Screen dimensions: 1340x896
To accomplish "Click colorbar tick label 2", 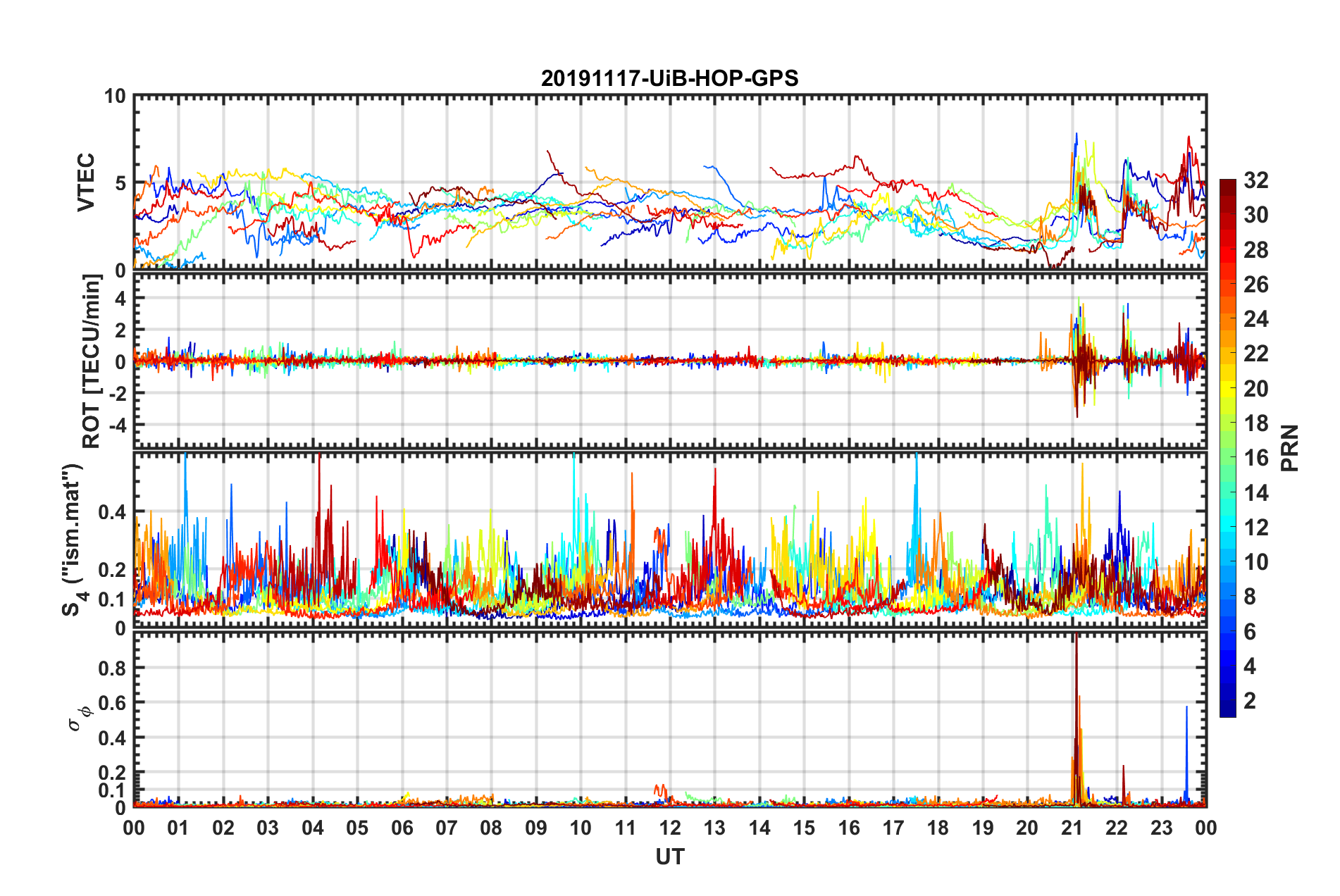I will click(x=1250, y=701).
